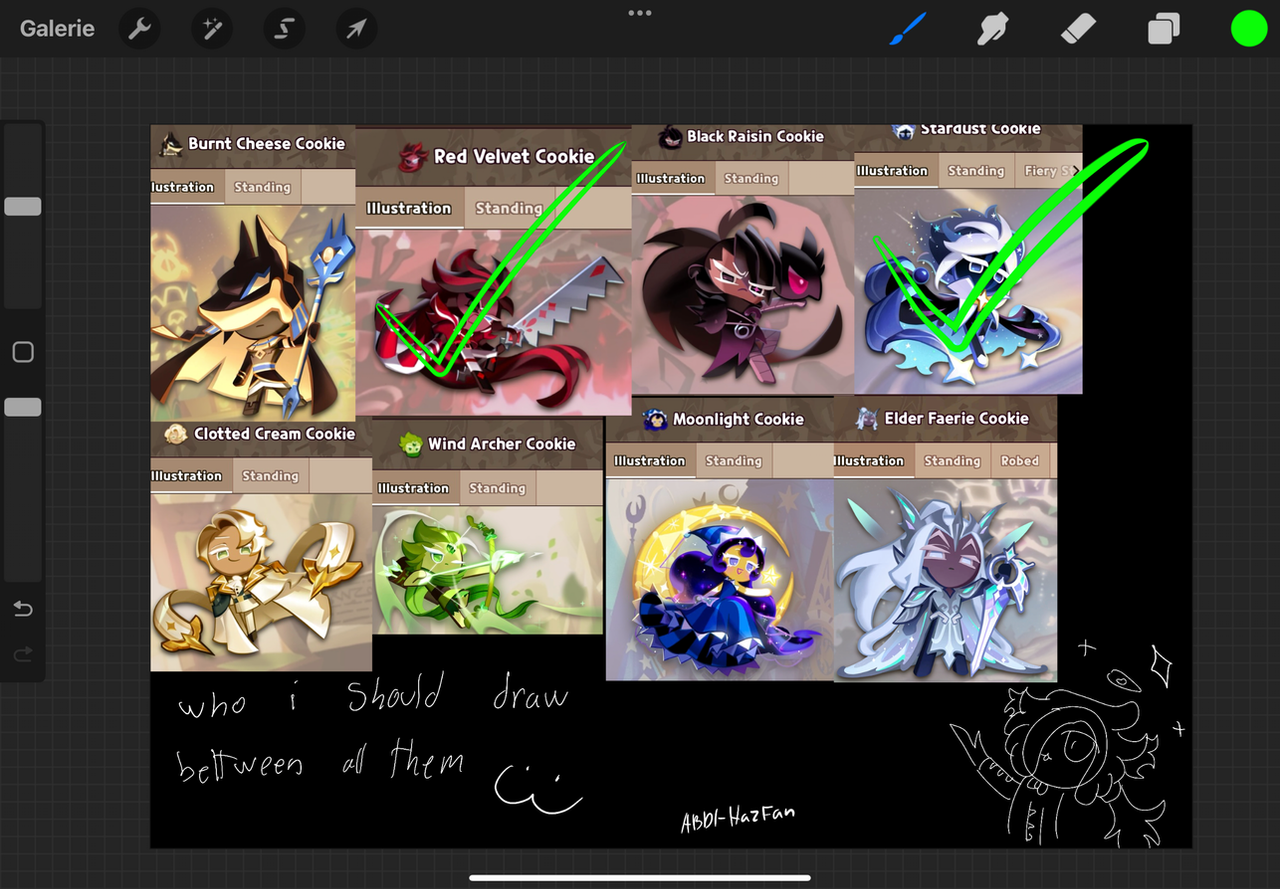Select Standing tab under Clotted Cream Cookie

click(270, 476)
